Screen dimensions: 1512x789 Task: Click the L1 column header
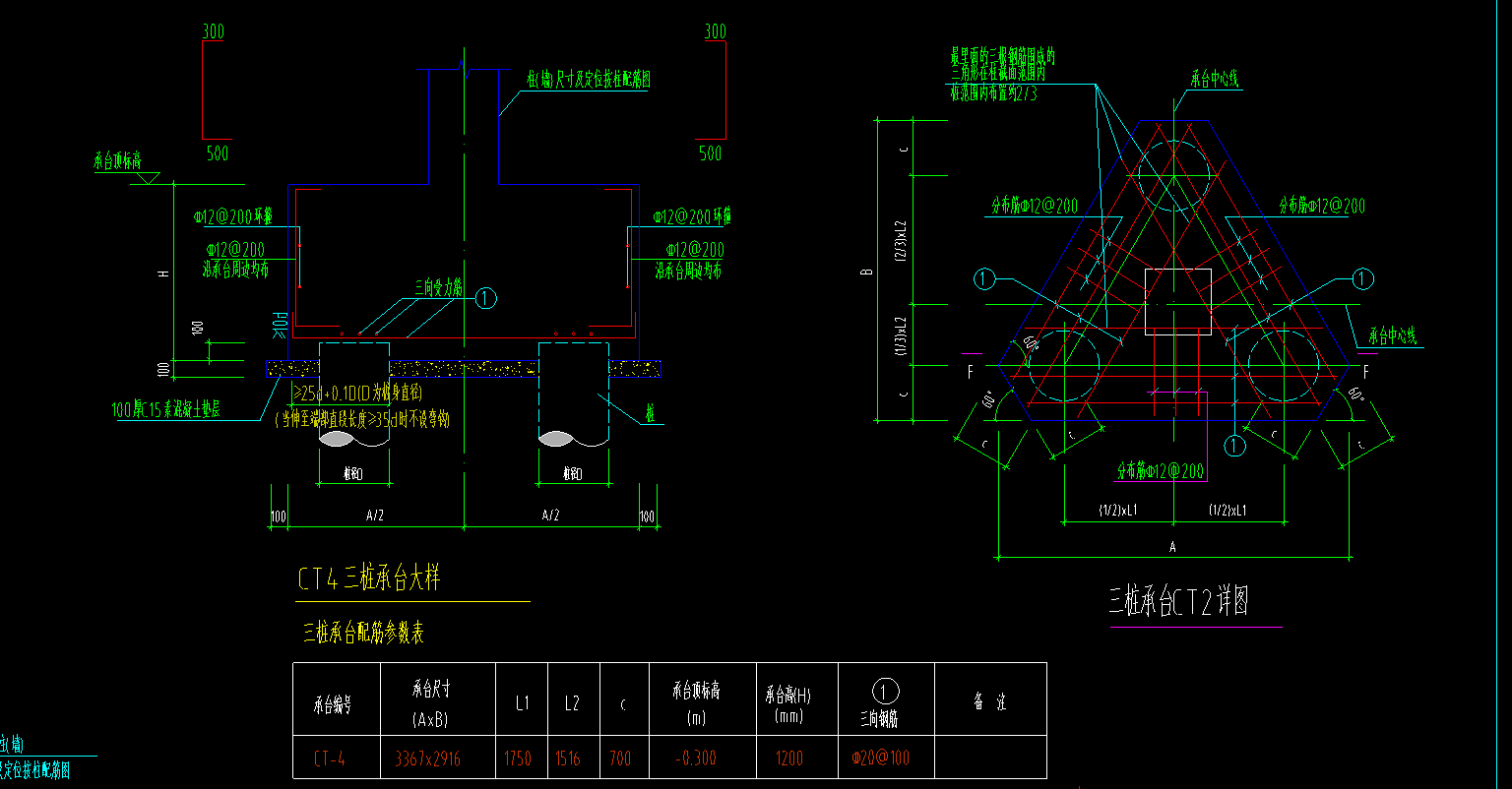tap(522, 699)
